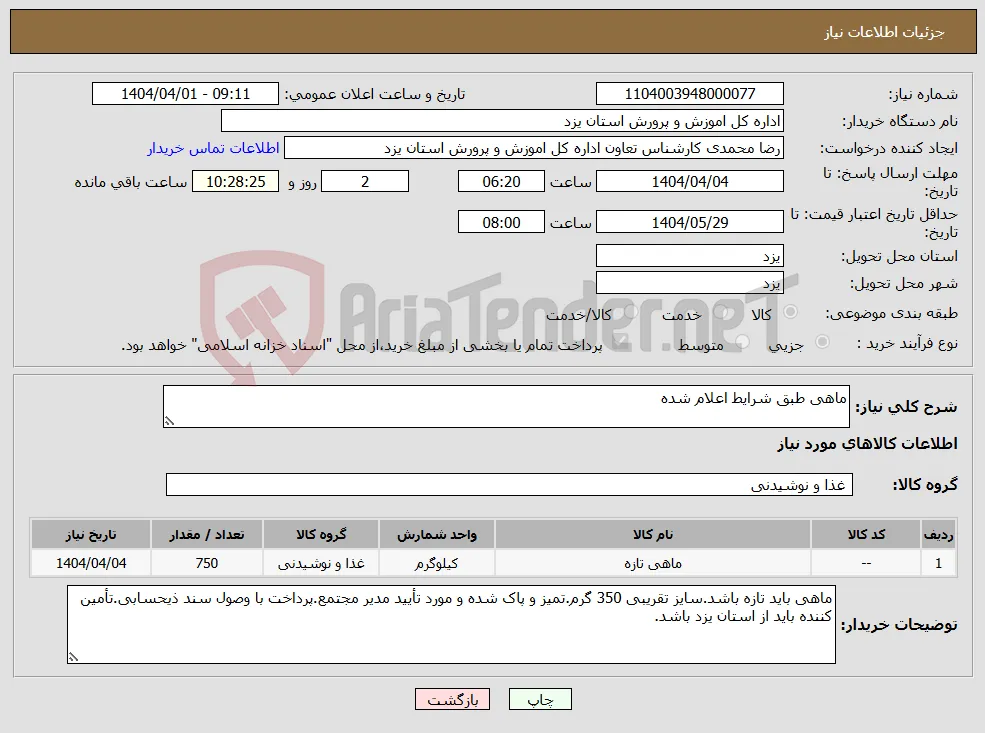This screenshot has width=985, height=733.
Task: Click the ردیف column header
Action: click(x=938, y=535)
